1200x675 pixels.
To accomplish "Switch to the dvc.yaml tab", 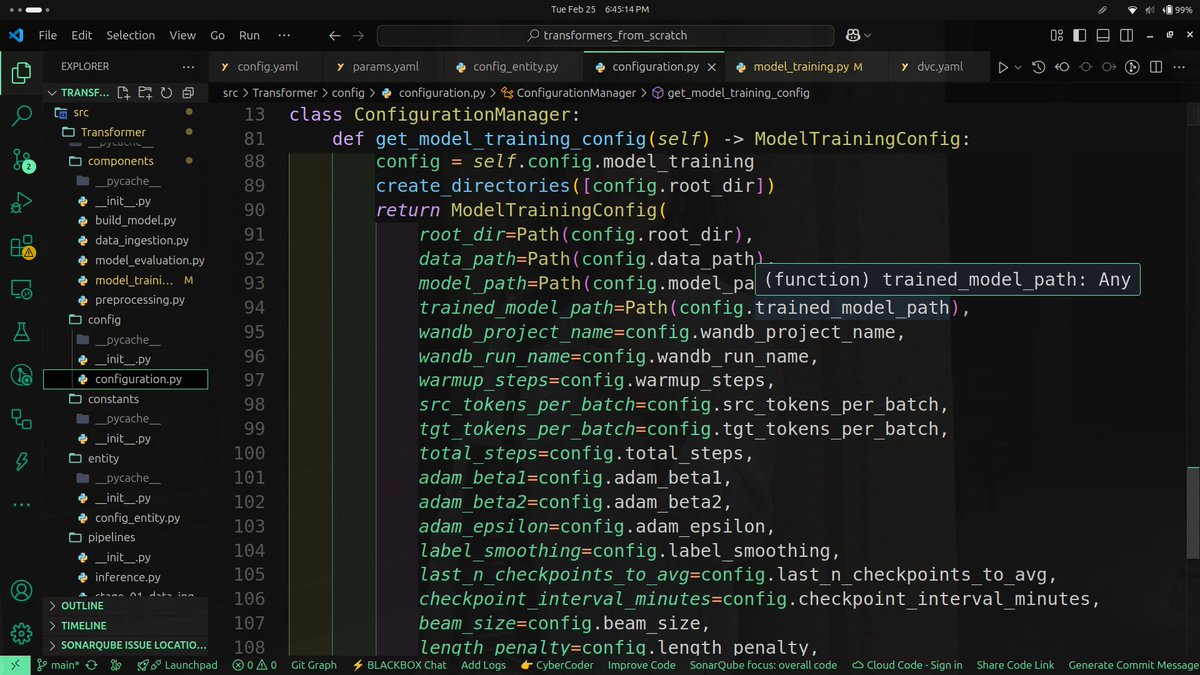I will coord(939,67).
